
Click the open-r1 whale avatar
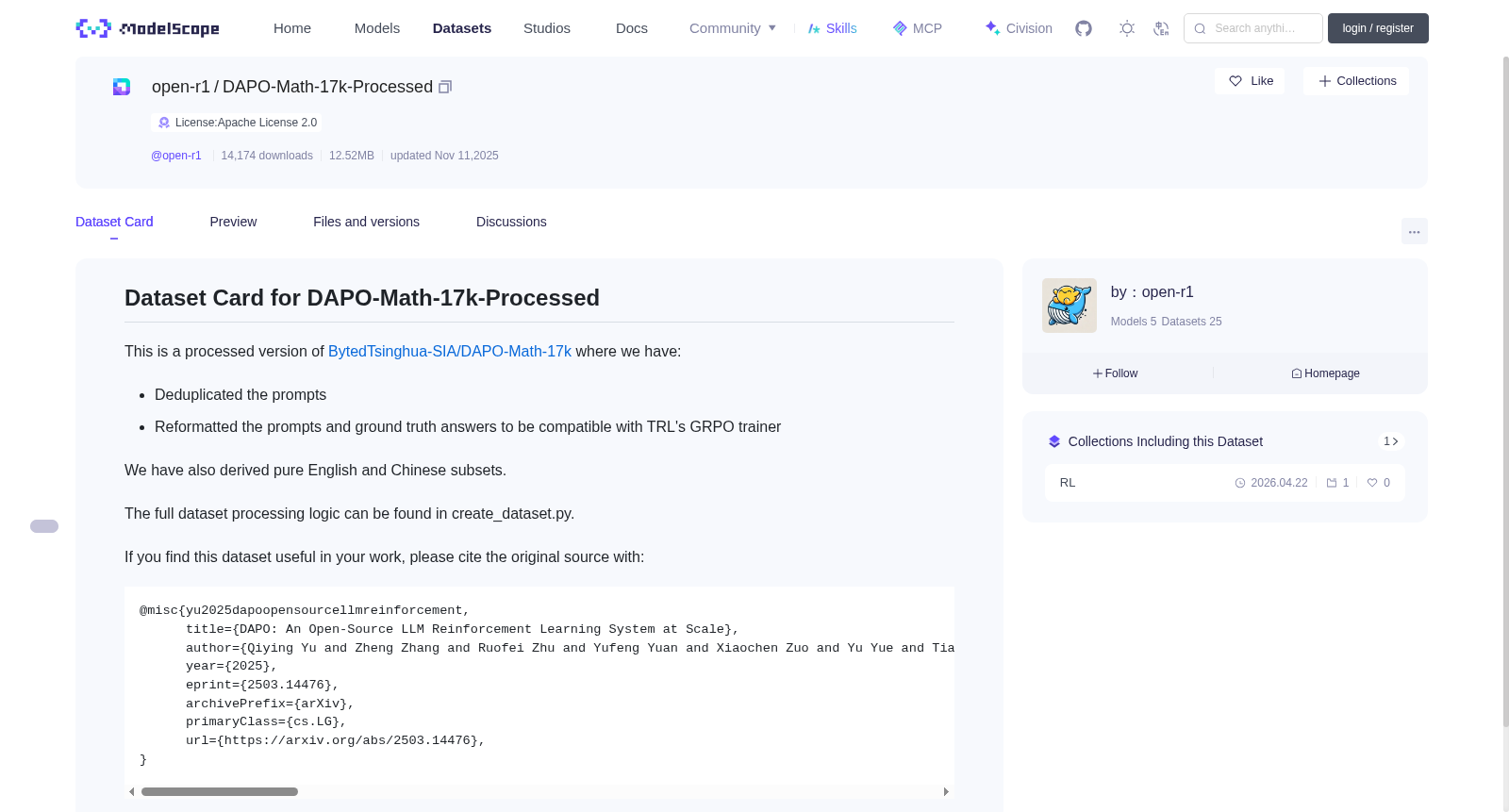pyautogui.click(x=1070, y=306)
